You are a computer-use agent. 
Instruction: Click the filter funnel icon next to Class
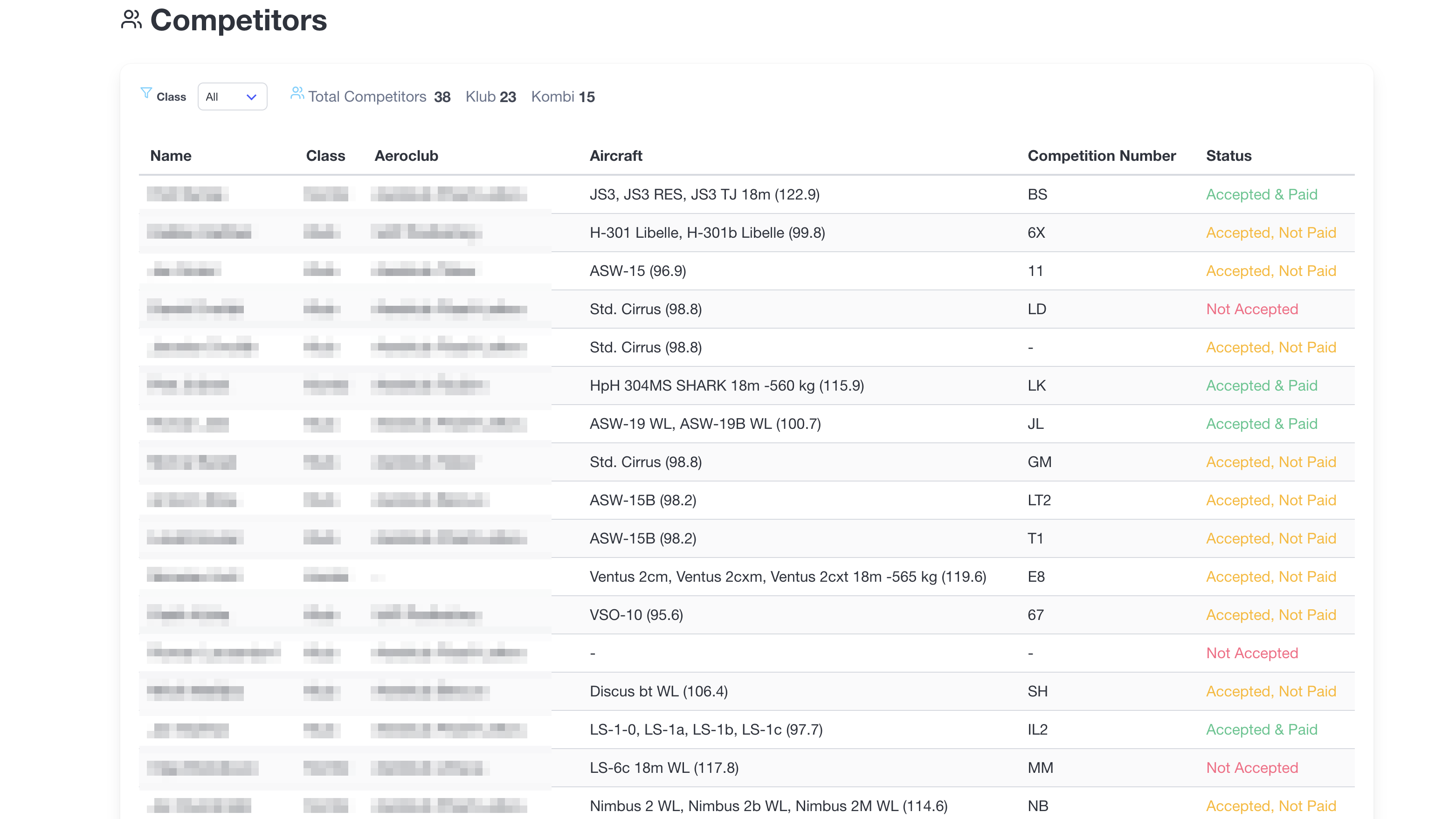point(146,93)
